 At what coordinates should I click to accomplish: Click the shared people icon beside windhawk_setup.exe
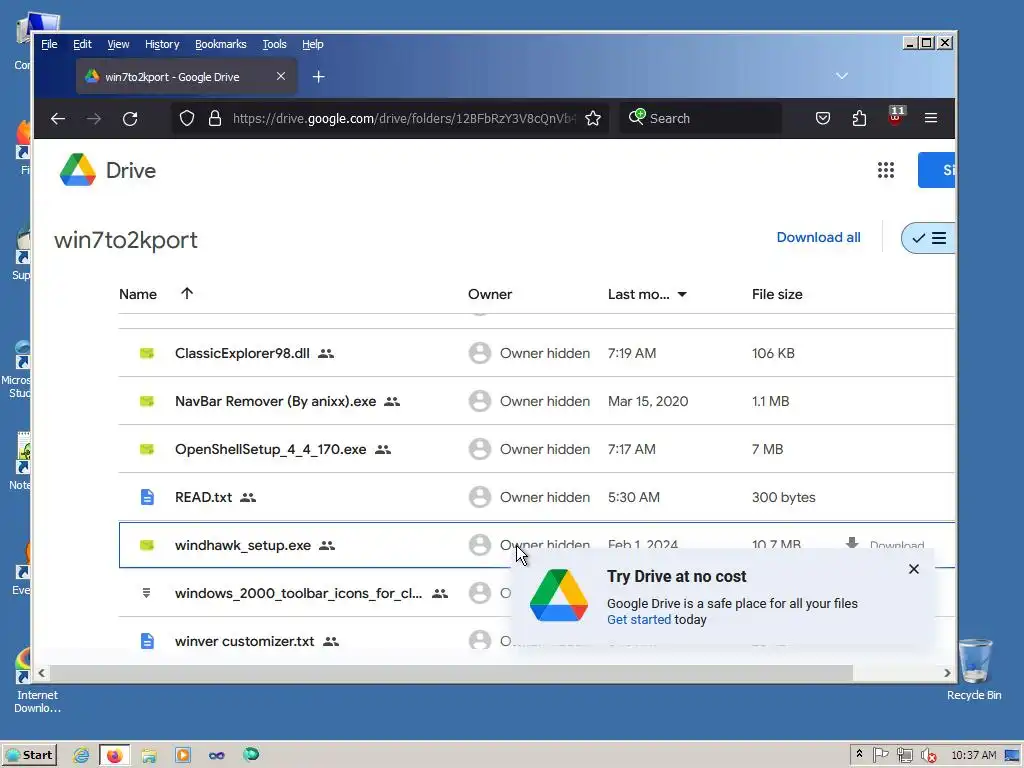tap(327, 545)
